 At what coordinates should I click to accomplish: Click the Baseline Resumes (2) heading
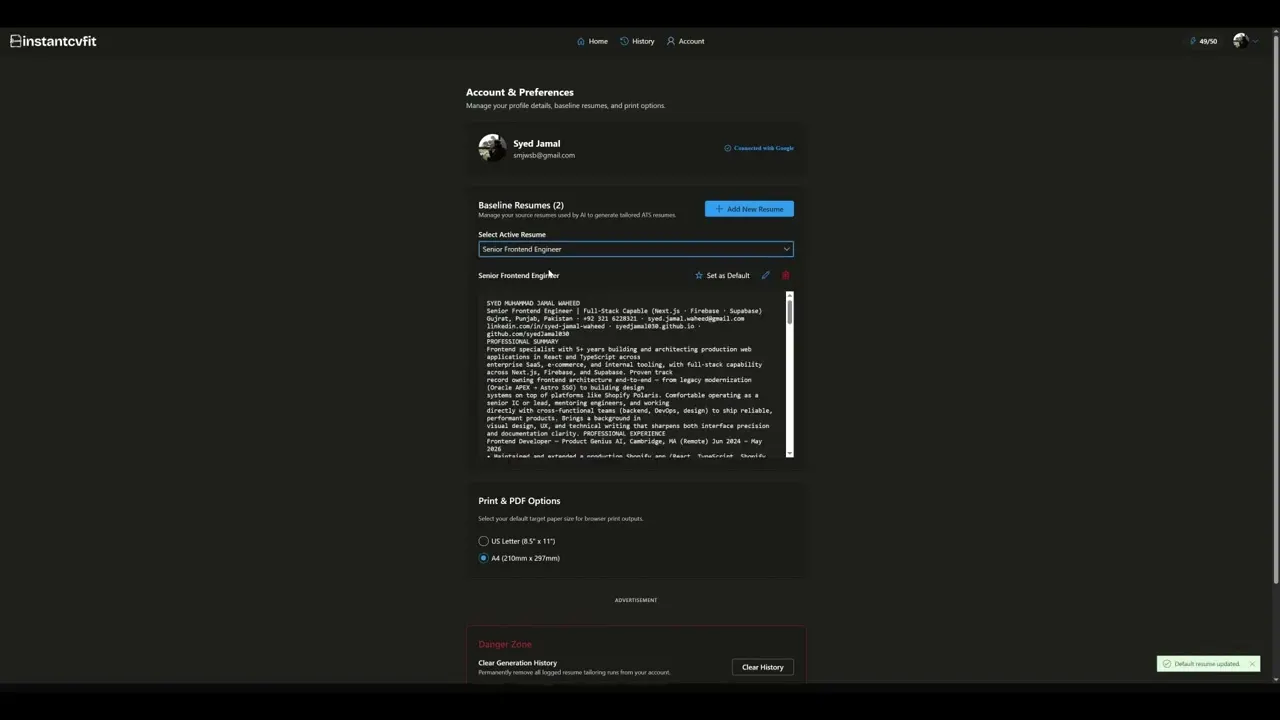[x=521, y=205]
